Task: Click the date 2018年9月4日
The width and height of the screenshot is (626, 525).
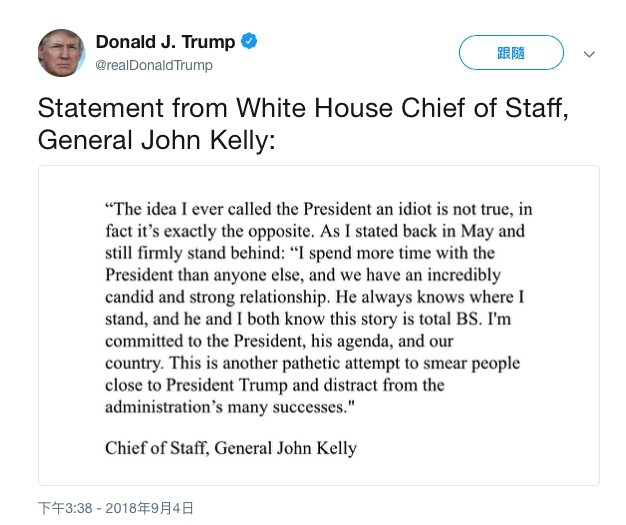Action: coord(150,508)
